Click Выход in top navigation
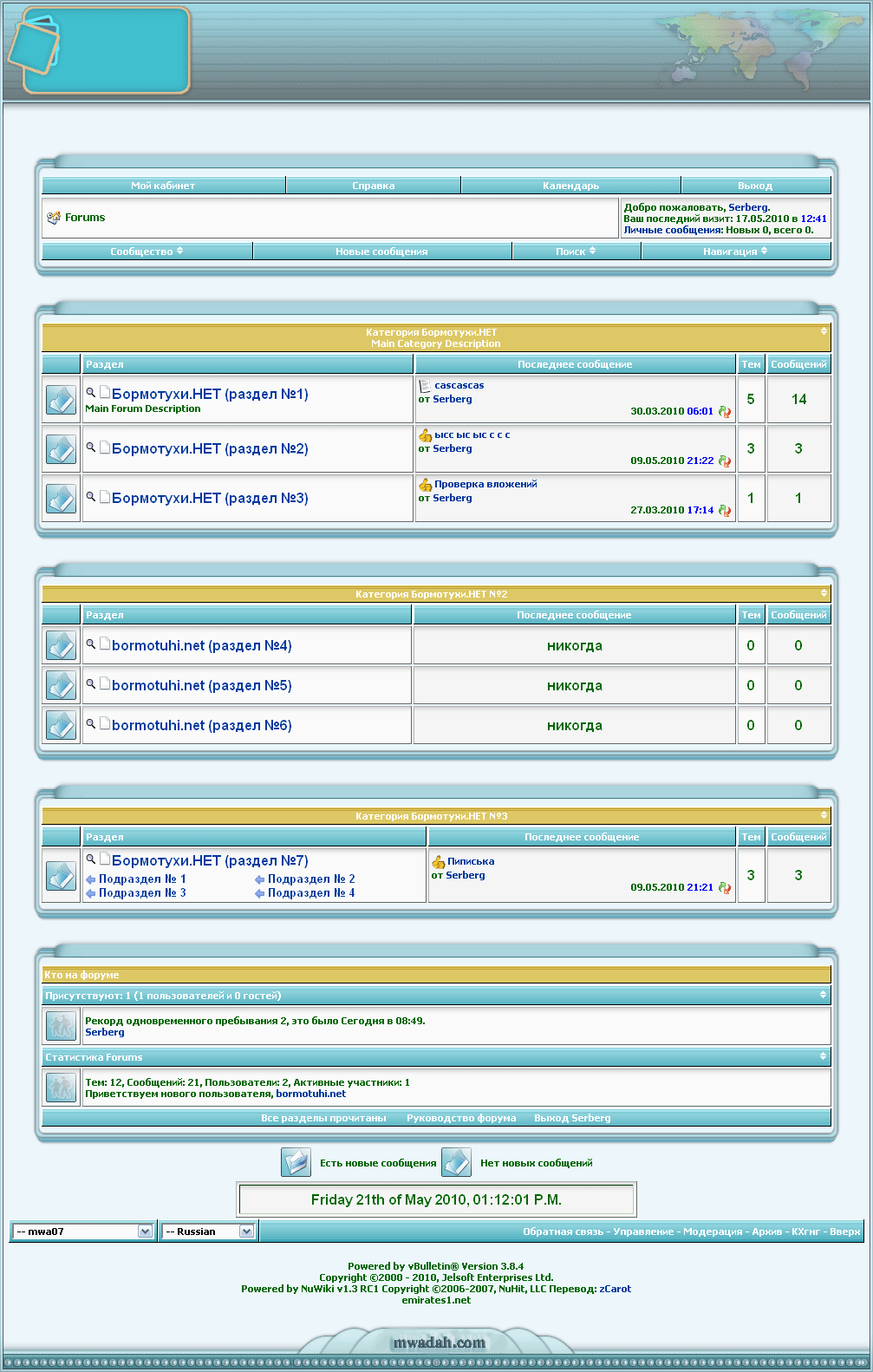 click(755, 186)
